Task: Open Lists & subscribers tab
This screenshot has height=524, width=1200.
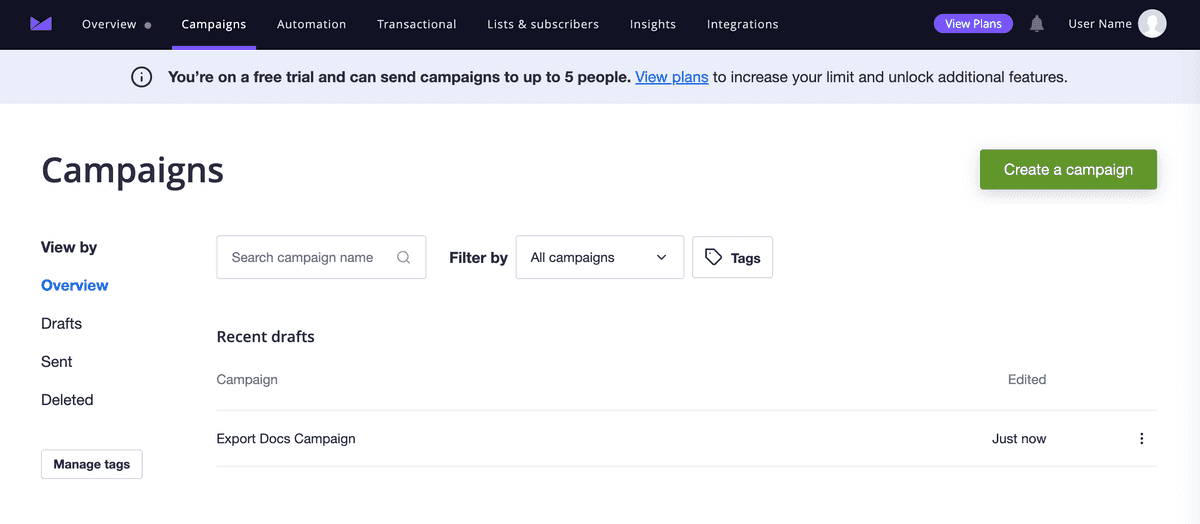Action: coord(543,24)
